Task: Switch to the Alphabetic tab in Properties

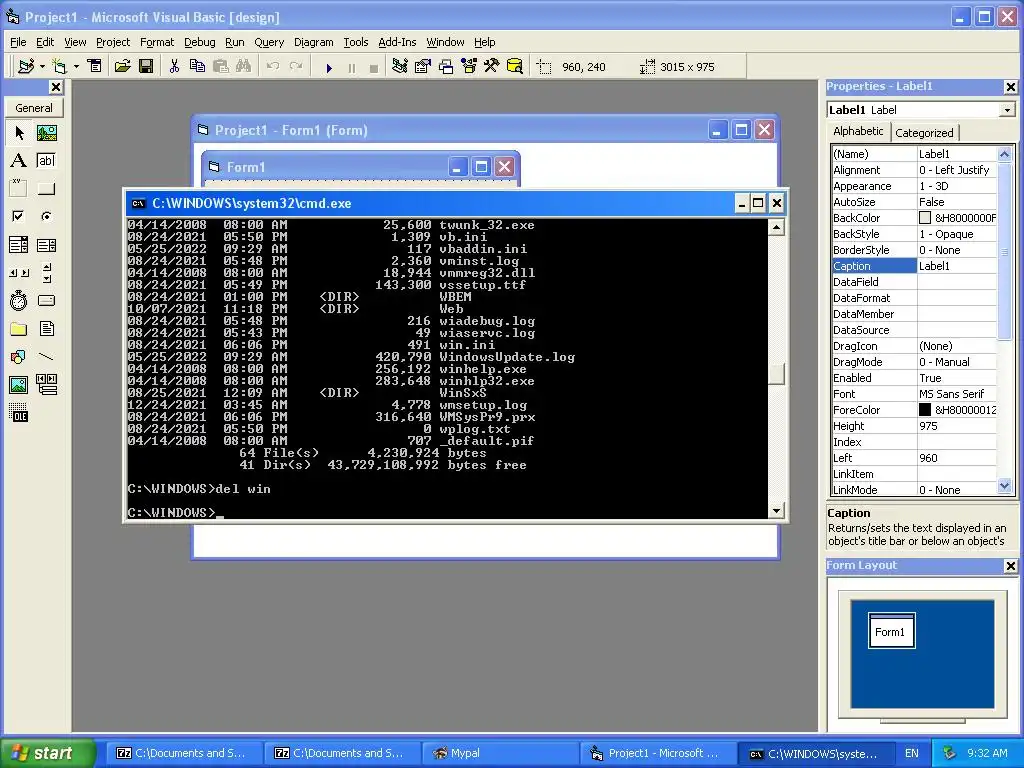Action: pos(858,131)
